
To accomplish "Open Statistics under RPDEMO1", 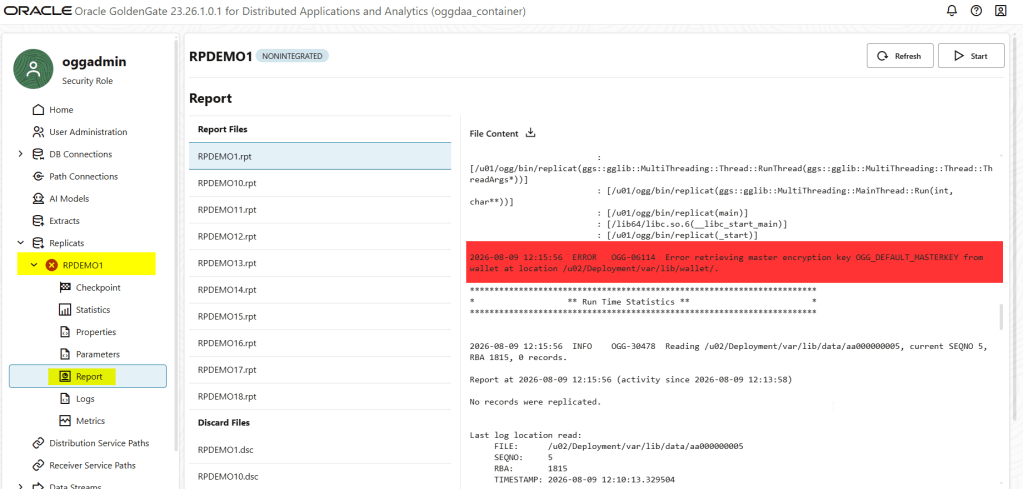I will [x=93, y=310].
